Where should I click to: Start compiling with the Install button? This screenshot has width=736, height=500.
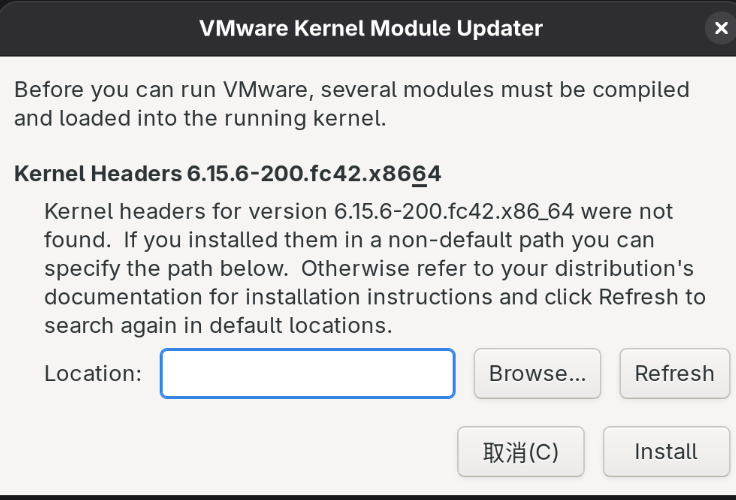[x=666, y=452]
